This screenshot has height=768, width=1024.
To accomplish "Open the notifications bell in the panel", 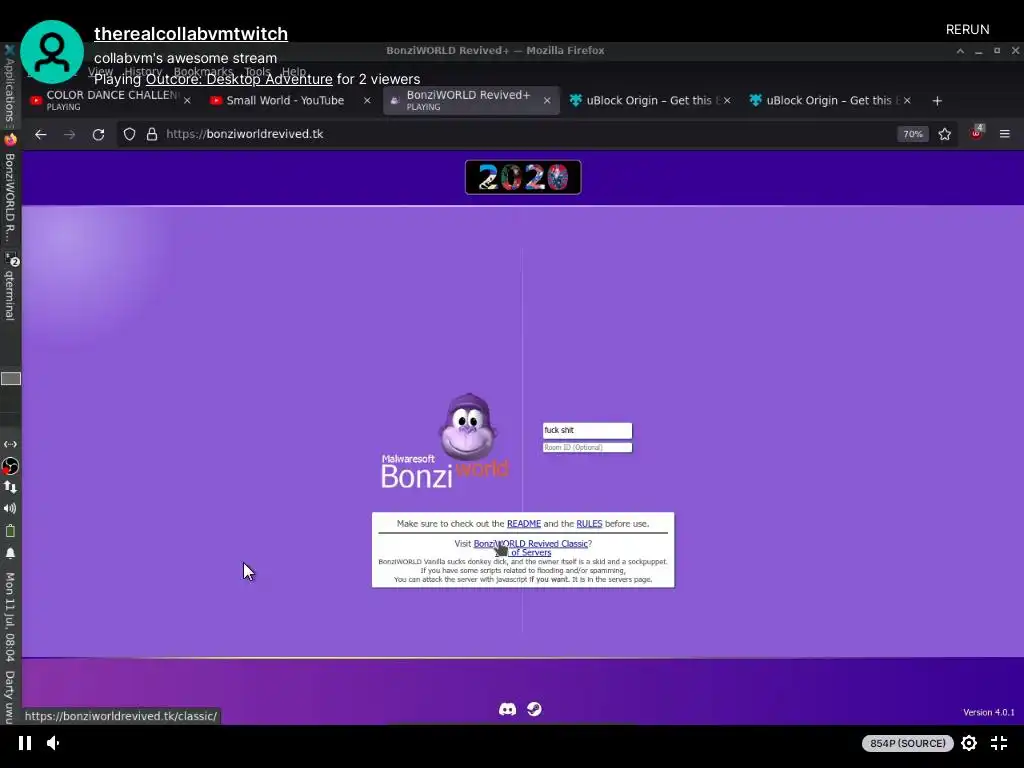I will tap(10, 554).
